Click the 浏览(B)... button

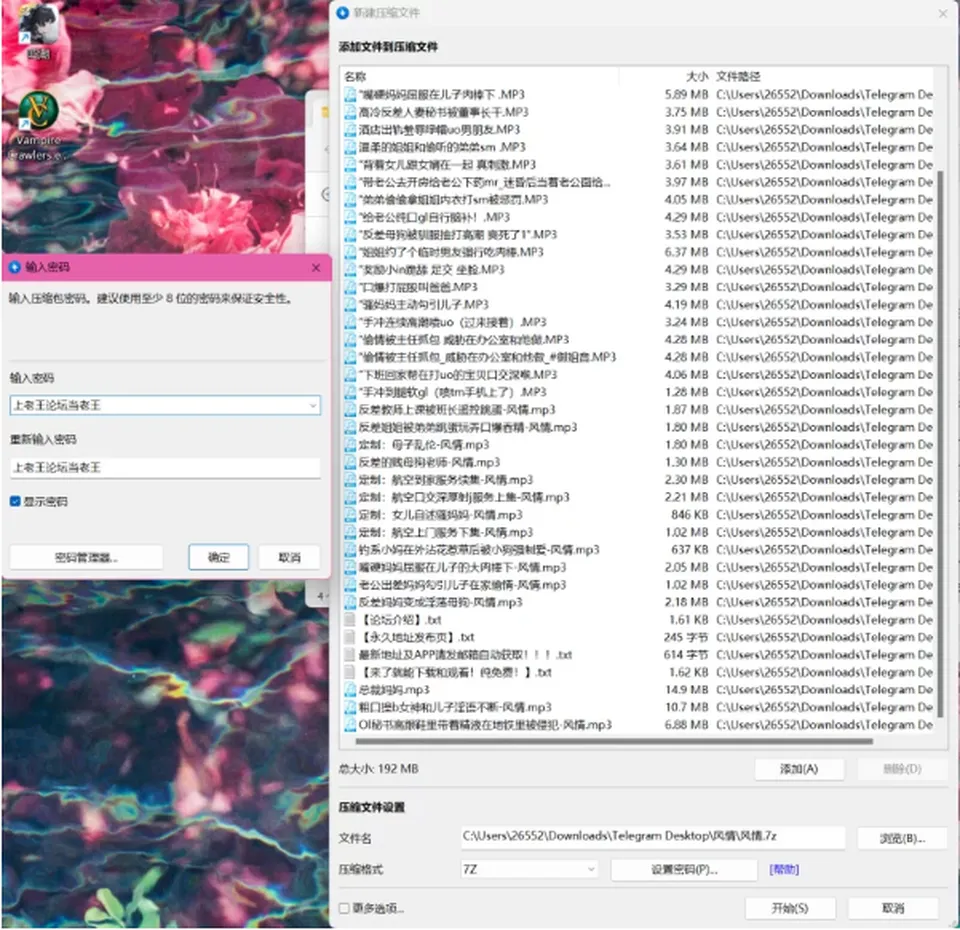pyautogui.click(x=902, y=838)
